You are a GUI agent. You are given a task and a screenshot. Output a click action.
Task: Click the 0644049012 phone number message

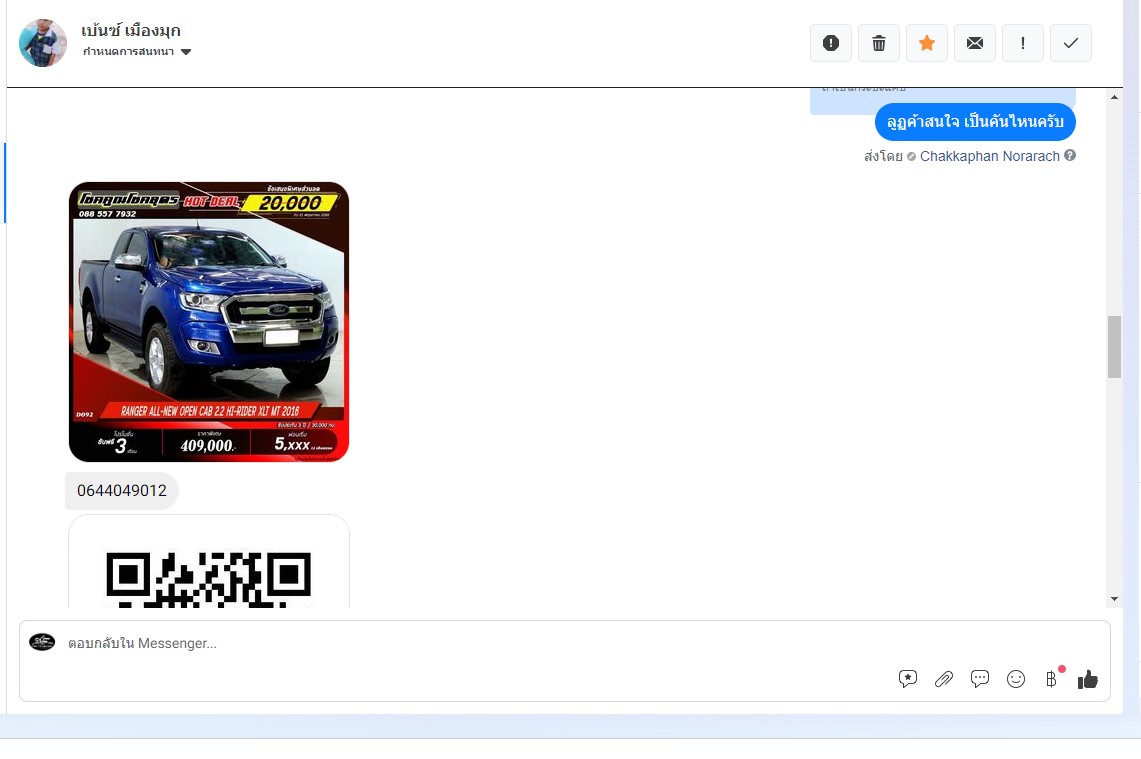(122, 490)
